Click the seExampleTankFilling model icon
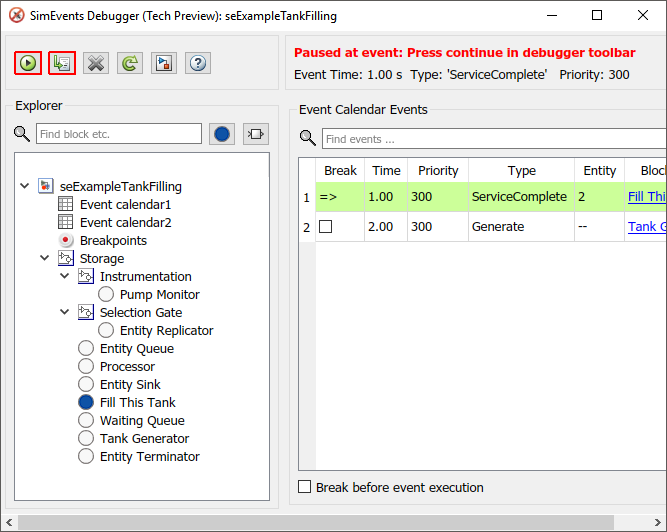The image size is (667, 532). 46,186
